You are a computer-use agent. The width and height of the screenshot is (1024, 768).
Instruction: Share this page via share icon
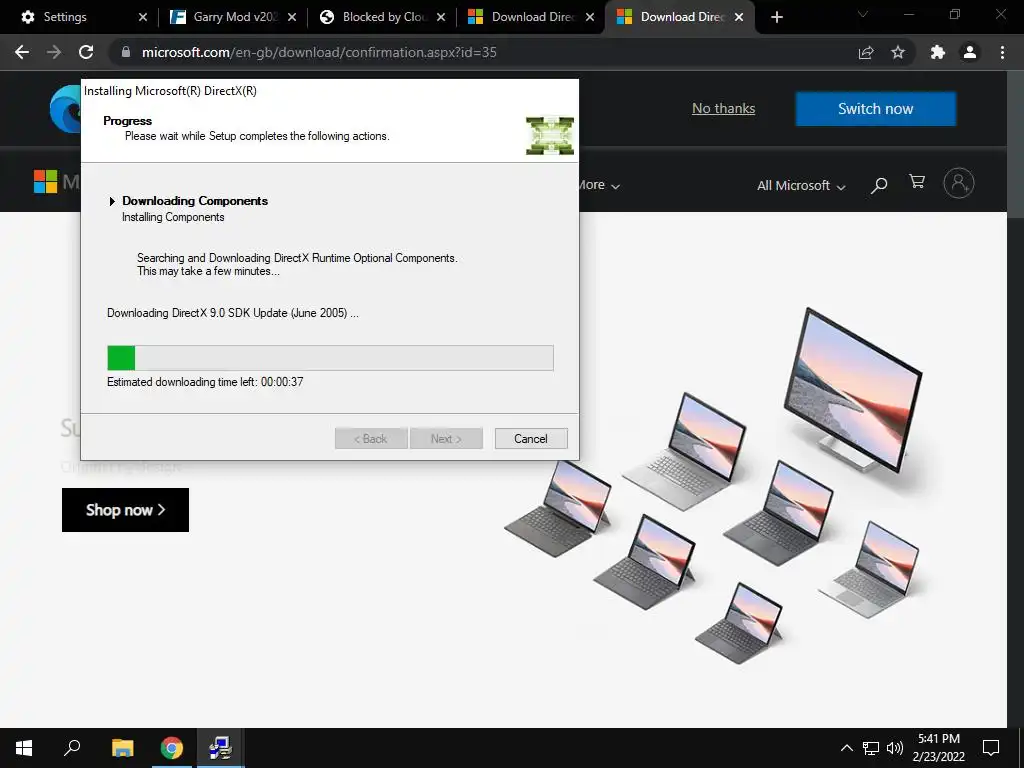[x=866, y=52]
